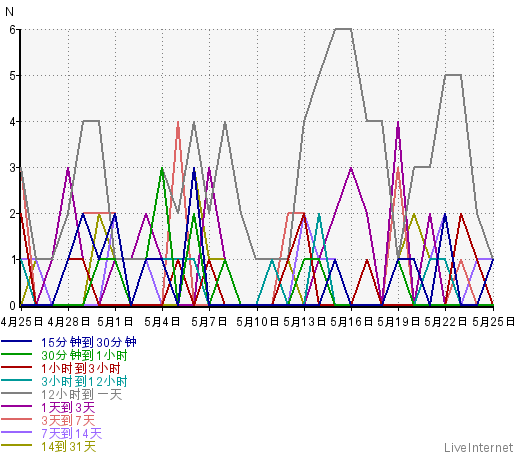Click the y-axis value 6 label
Screen dimensions: 520x457
(x=13, y=30)
